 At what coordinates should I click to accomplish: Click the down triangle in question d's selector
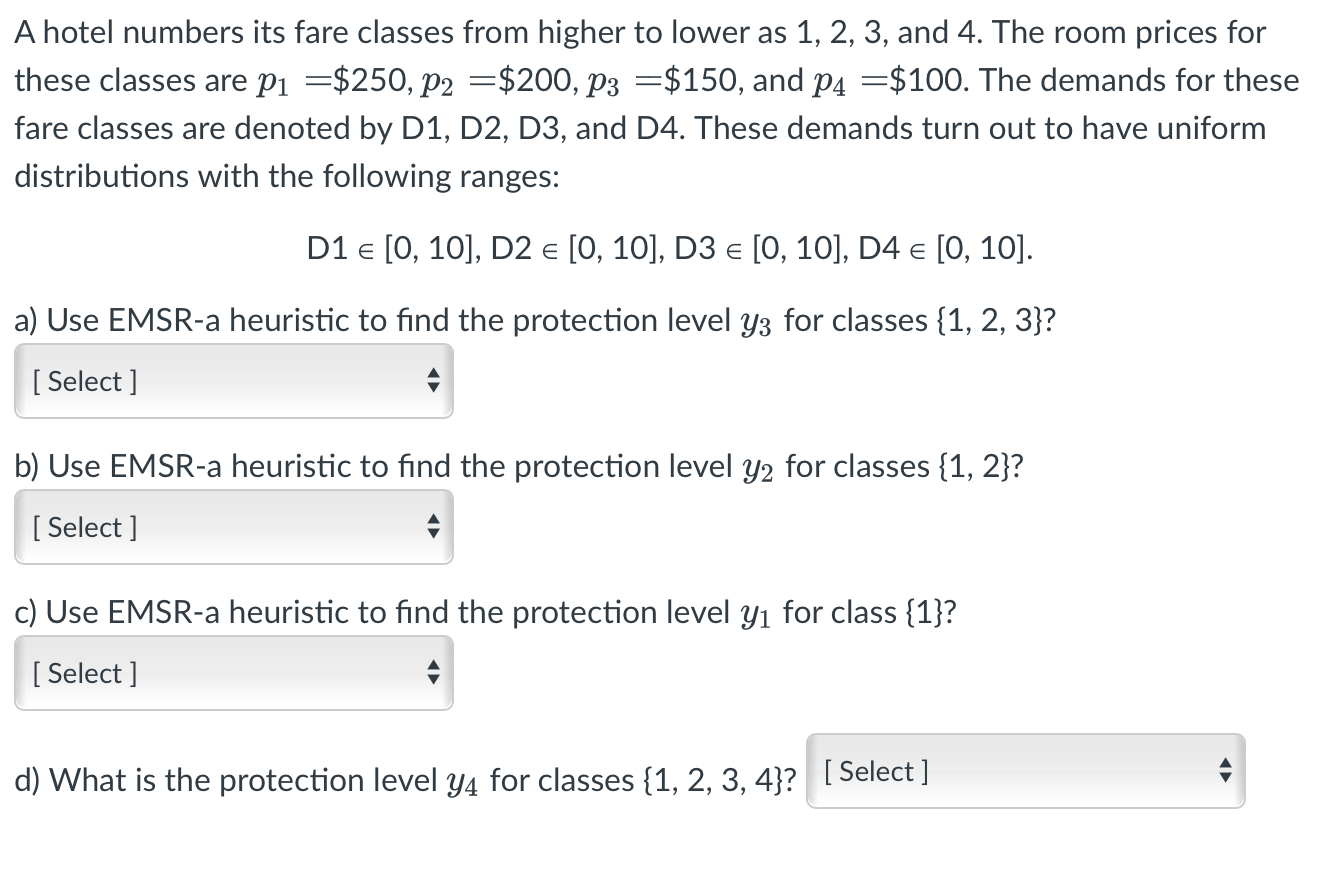(1225, 777)
